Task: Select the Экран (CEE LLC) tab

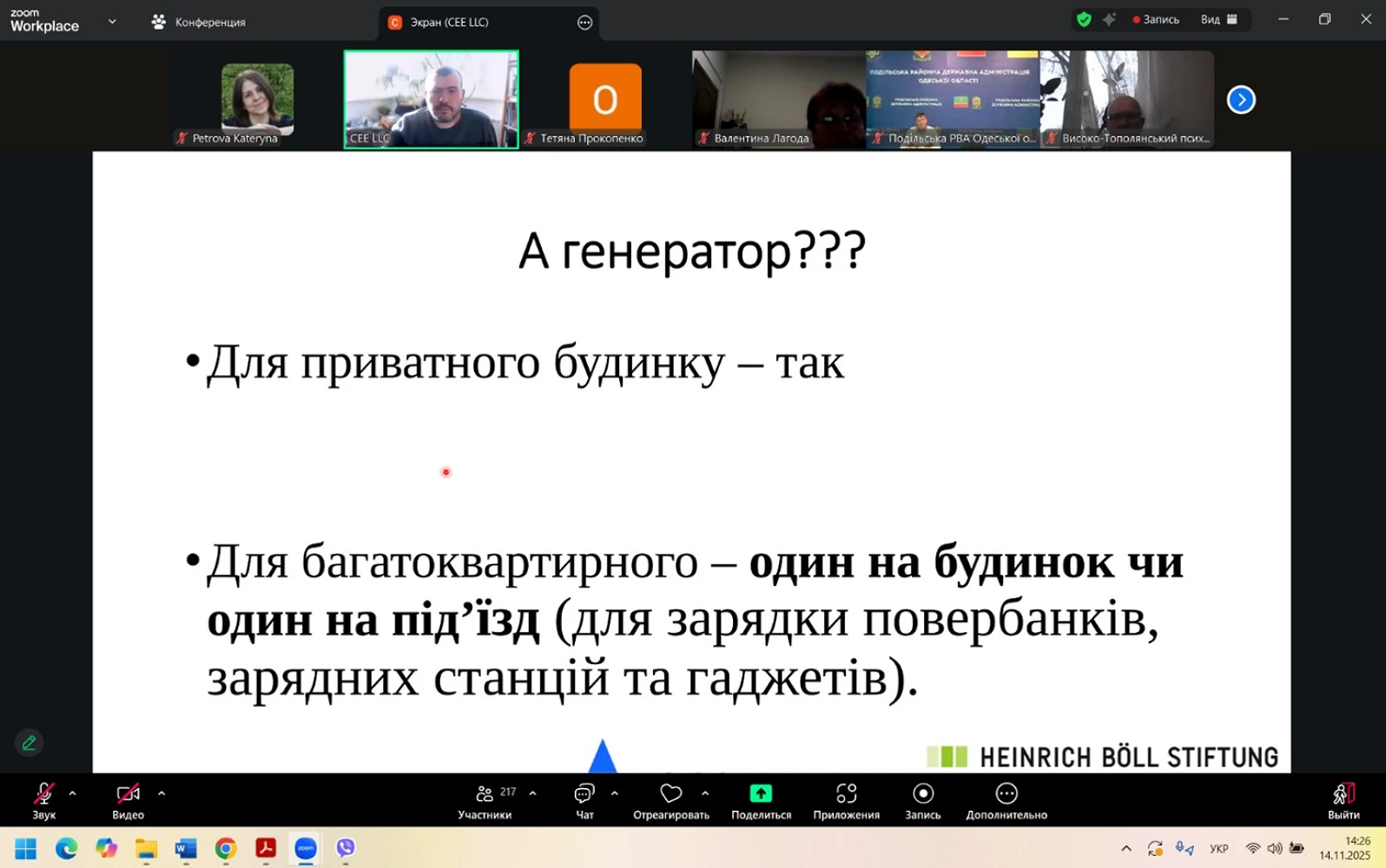Action: (x=449, y=22)
